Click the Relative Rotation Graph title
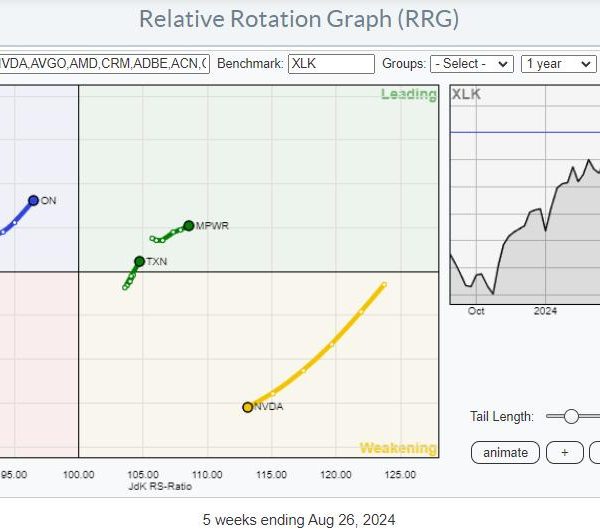The image size is (600, 529). [x=299, y=19]
